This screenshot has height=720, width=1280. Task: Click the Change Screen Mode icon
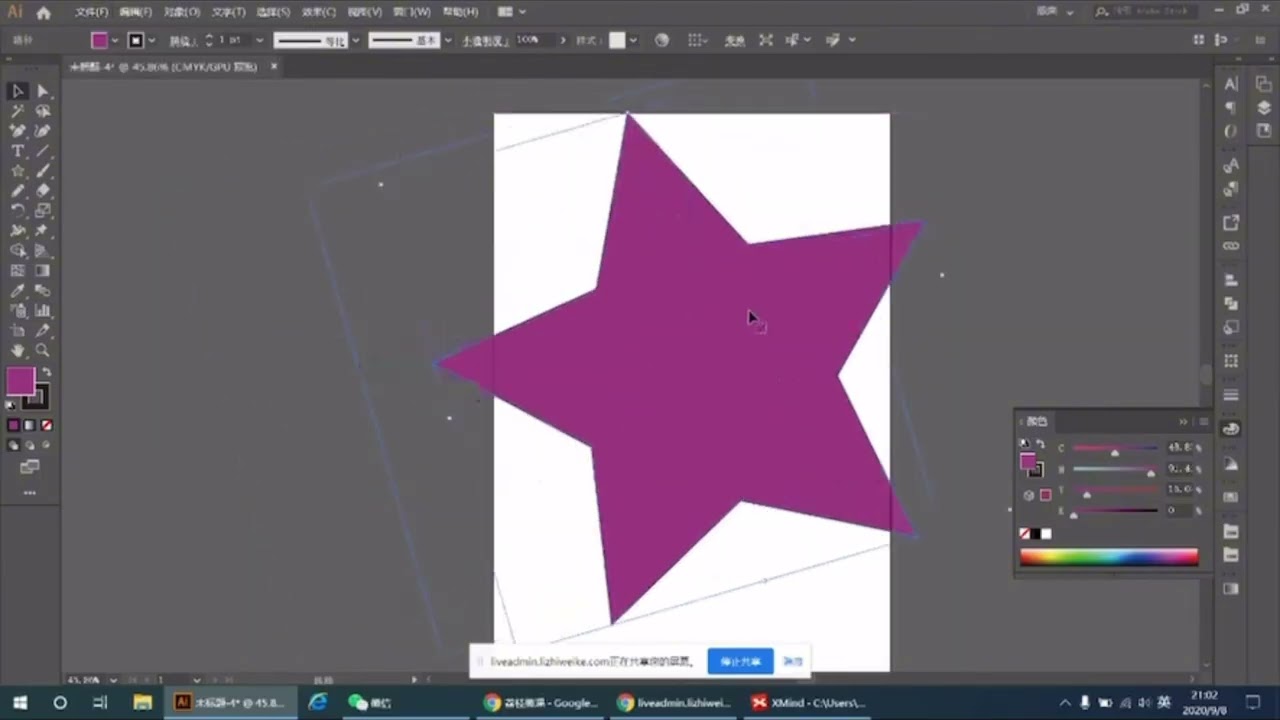[29, 467]
